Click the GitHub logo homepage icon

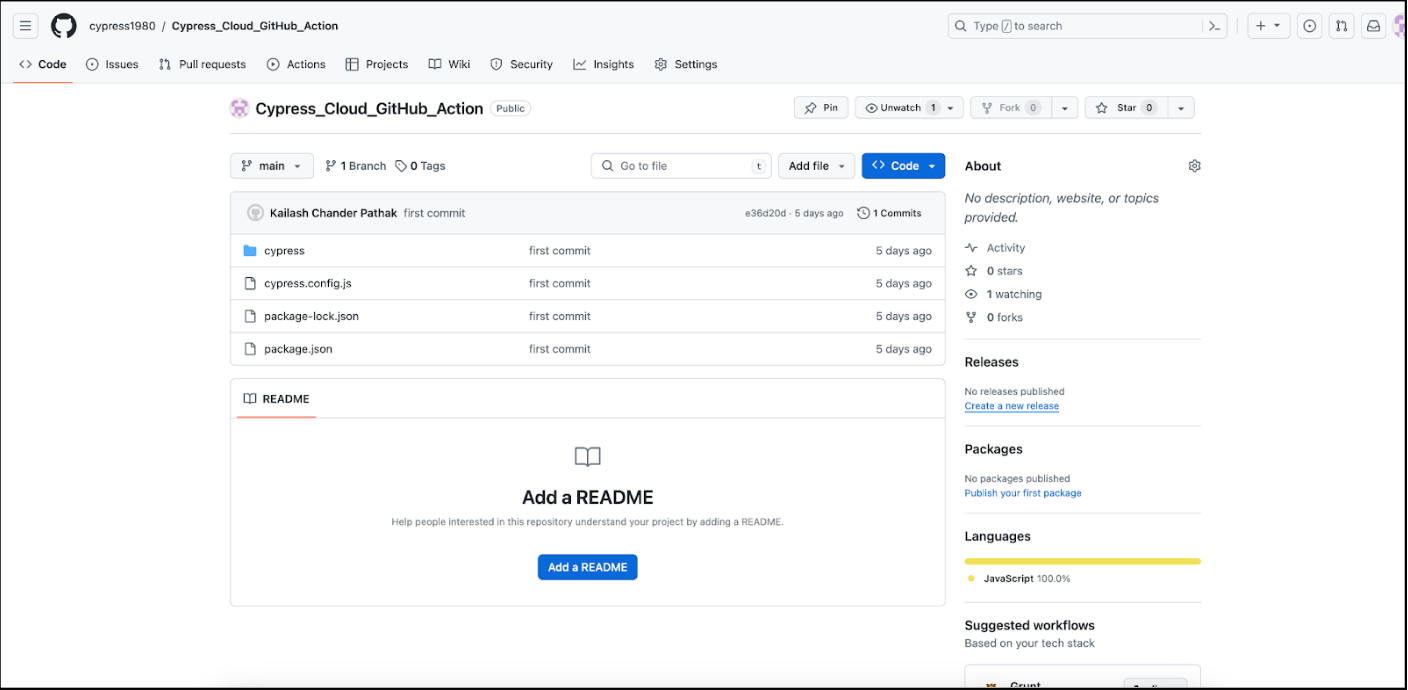click(x=63, y=26)
